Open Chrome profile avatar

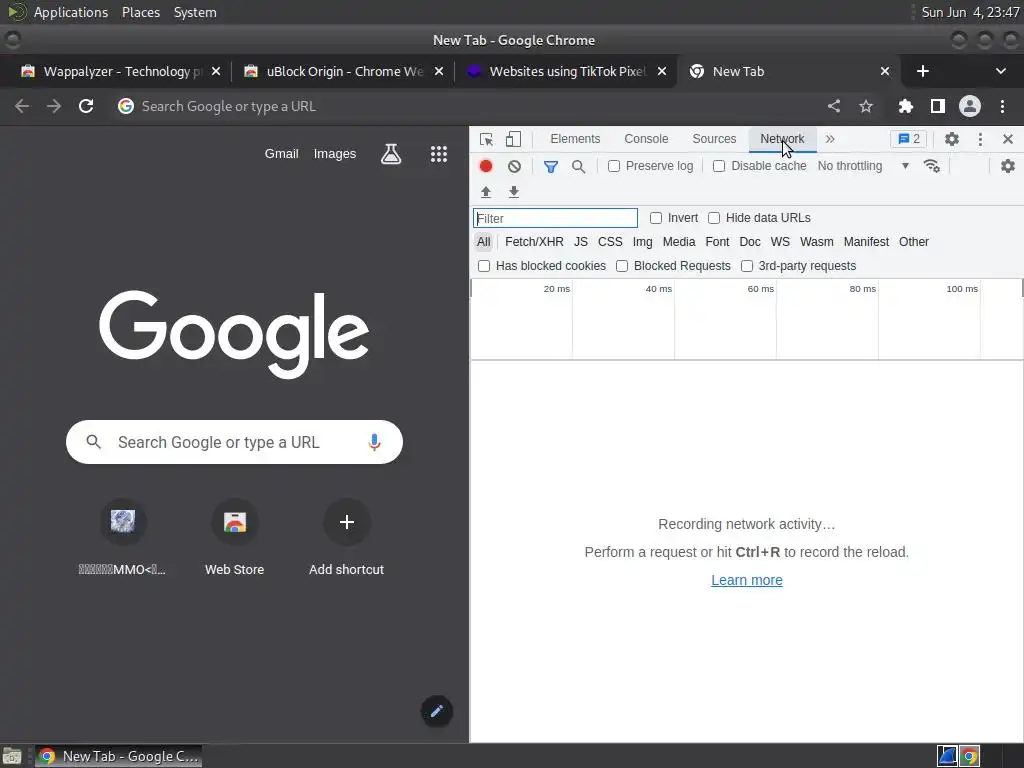click(x=970, y=106)
